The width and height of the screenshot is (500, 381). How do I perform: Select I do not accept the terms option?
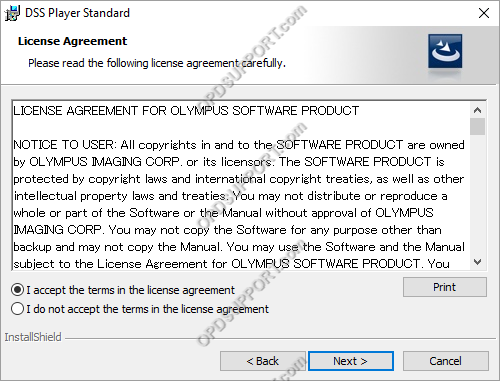17,309
